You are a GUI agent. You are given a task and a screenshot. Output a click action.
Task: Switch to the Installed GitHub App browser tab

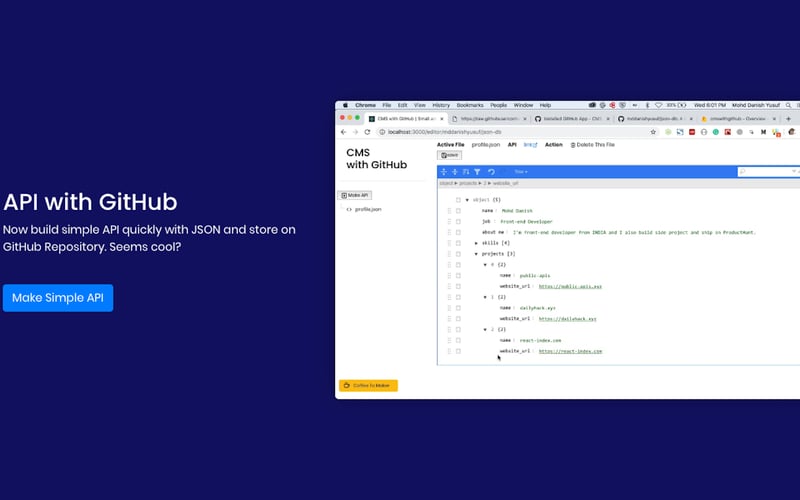pos(571,118)
